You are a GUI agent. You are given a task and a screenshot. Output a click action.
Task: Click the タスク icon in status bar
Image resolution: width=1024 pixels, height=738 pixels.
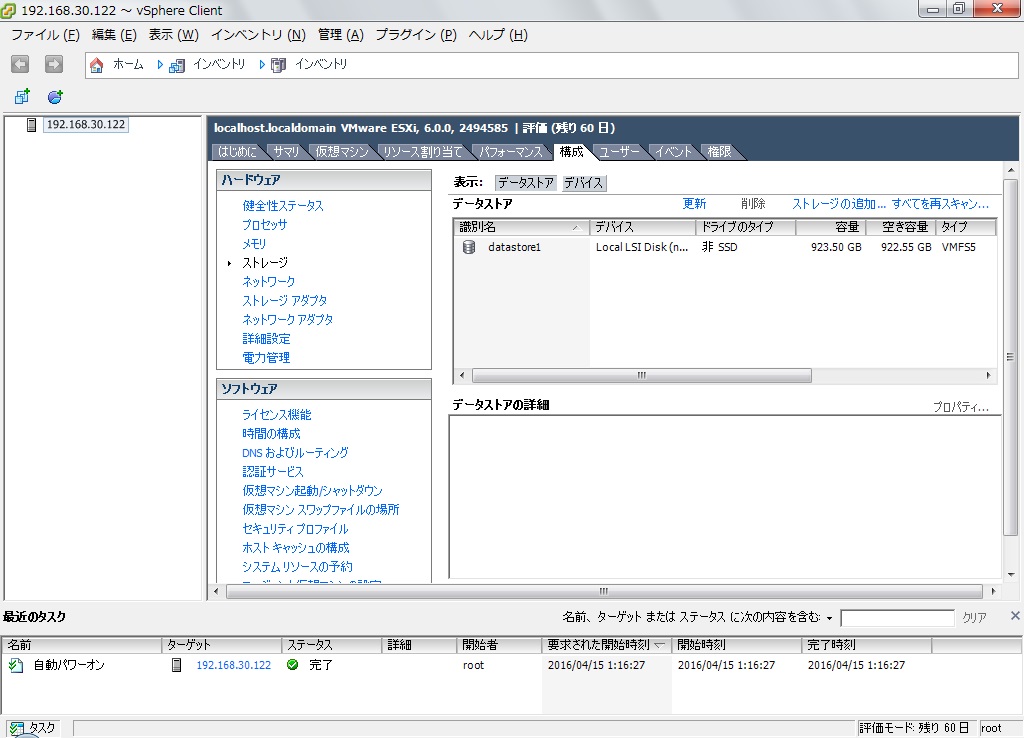[17, 728]
